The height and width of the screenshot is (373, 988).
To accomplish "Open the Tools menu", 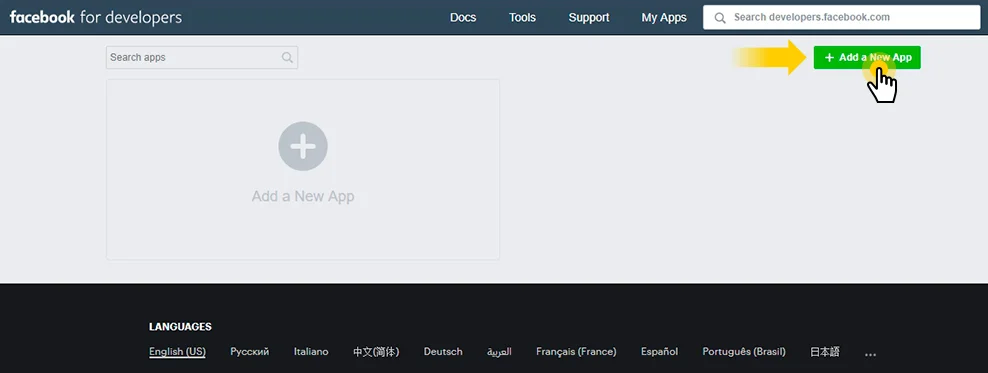I will coord(522,18).
